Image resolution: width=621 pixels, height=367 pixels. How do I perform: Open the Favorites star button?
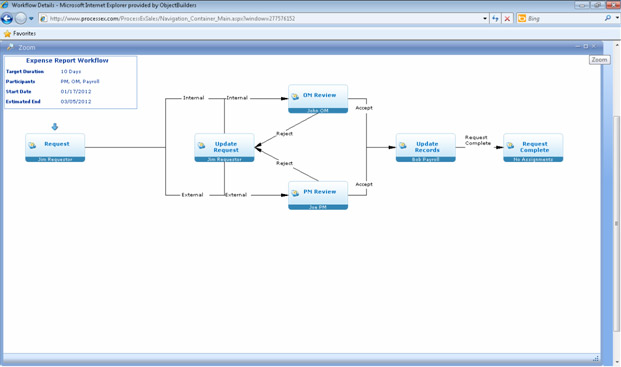tap(20, 34)
